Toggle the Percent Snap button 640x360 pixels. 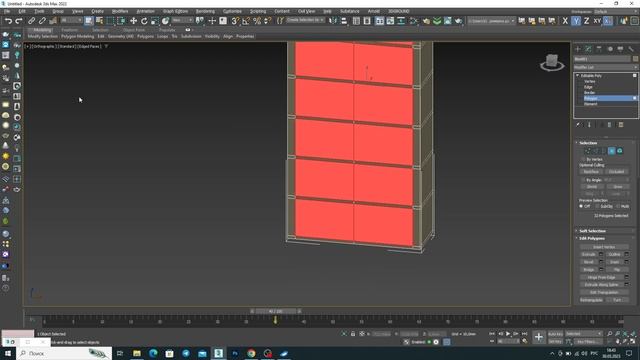(257, 21)
